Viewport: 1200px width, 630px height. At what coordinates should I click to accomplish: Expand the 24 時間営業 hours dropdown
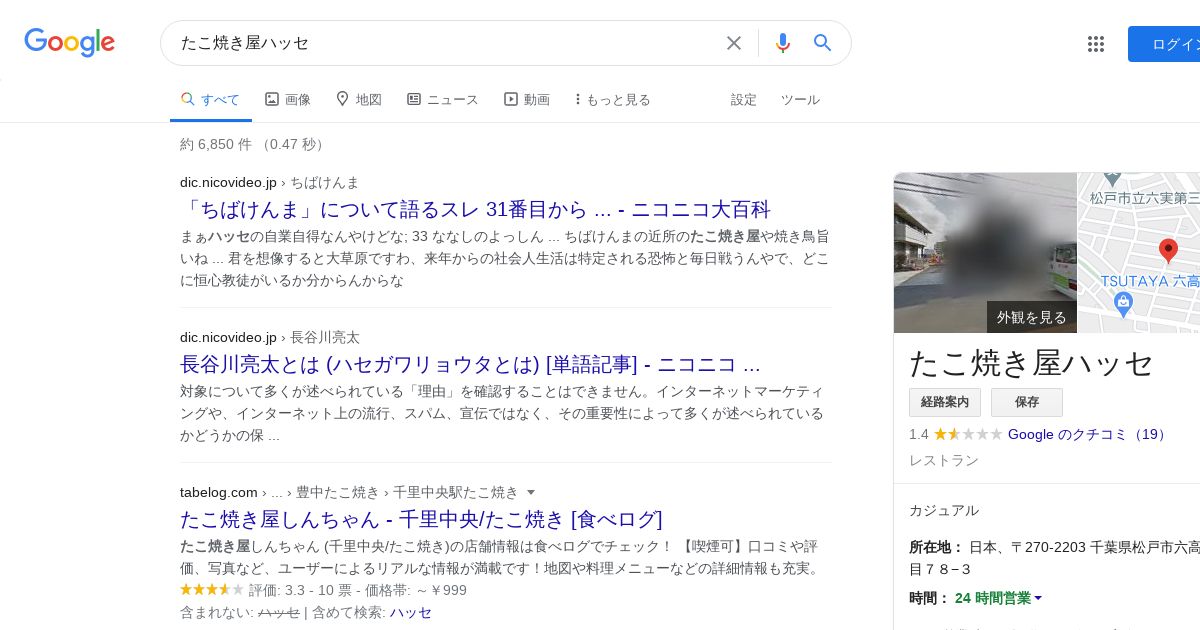(998, 598)
